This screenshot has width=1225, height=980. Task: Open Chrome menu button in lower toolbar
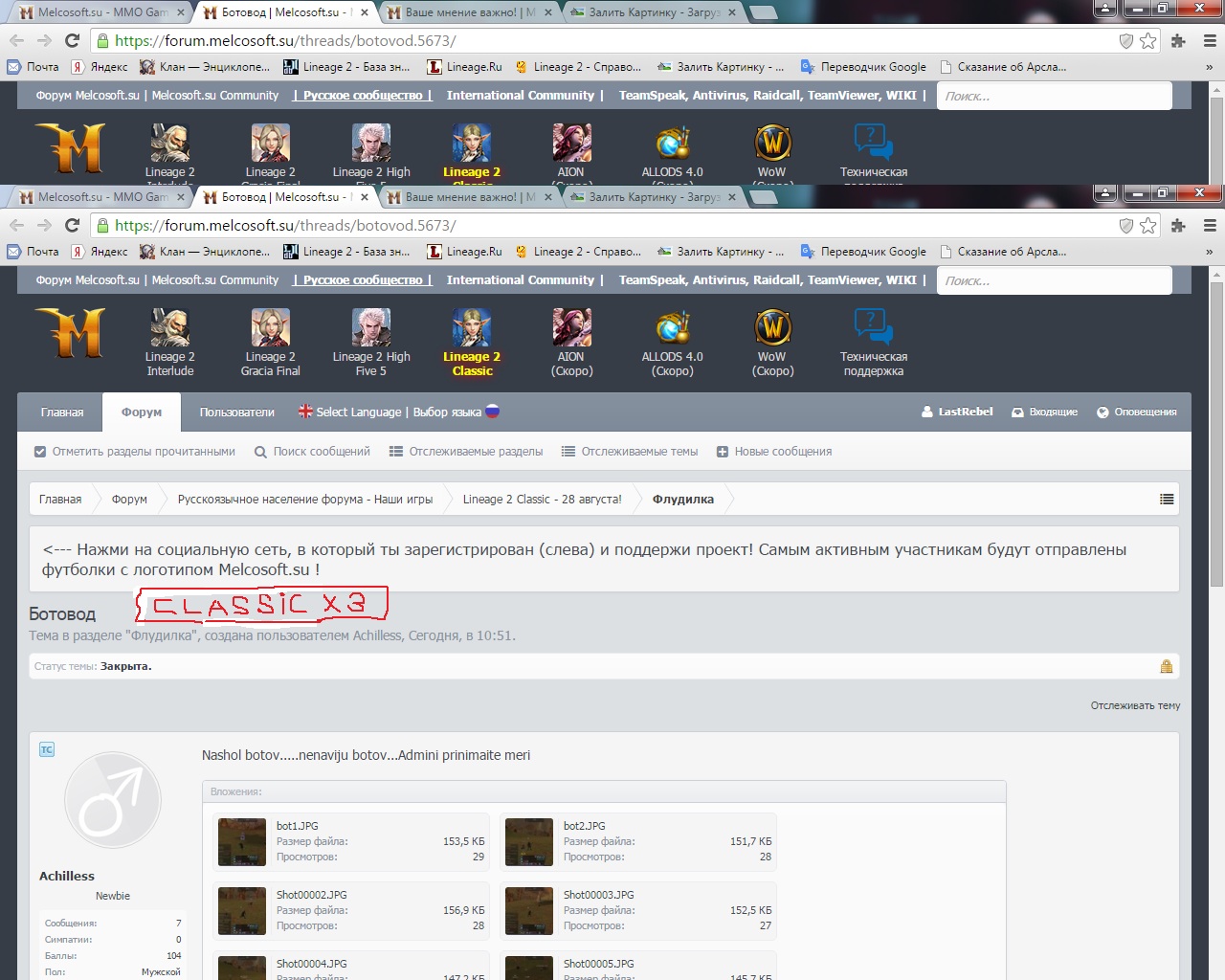click(1210, 226)
